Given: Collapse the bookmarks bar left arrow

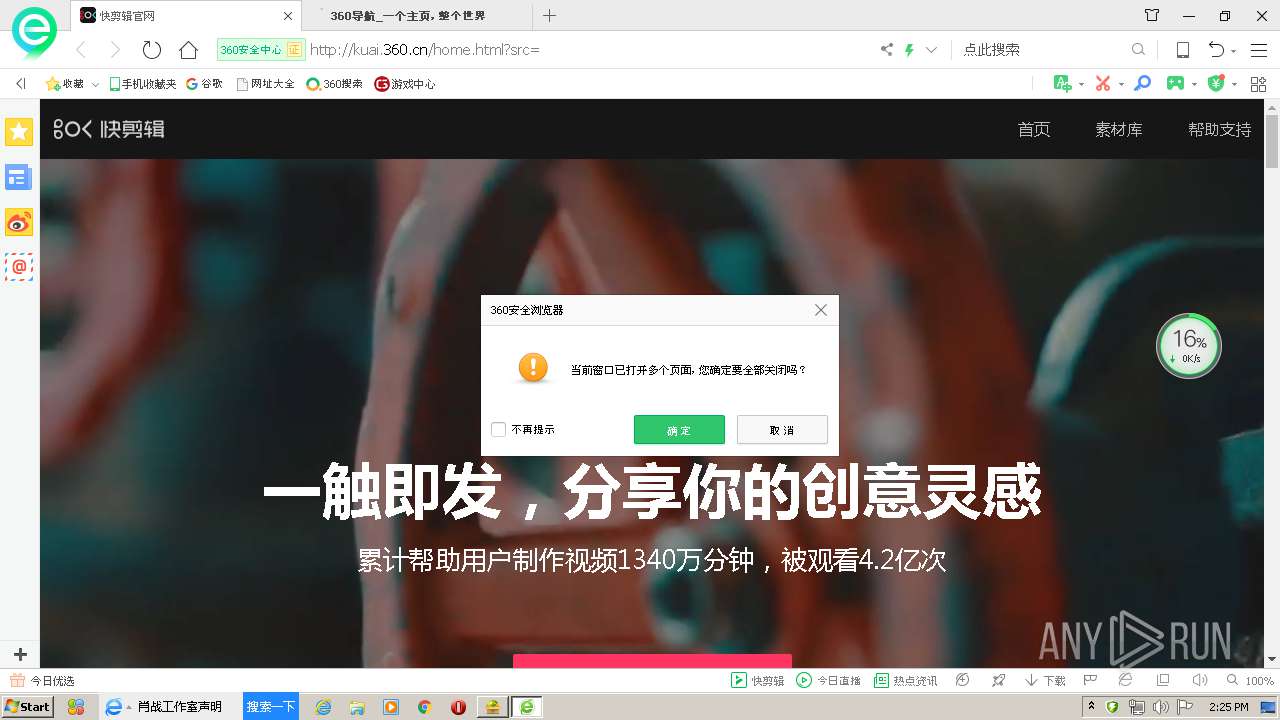Looking at the screenshot, I should click(x=20, y=84).
